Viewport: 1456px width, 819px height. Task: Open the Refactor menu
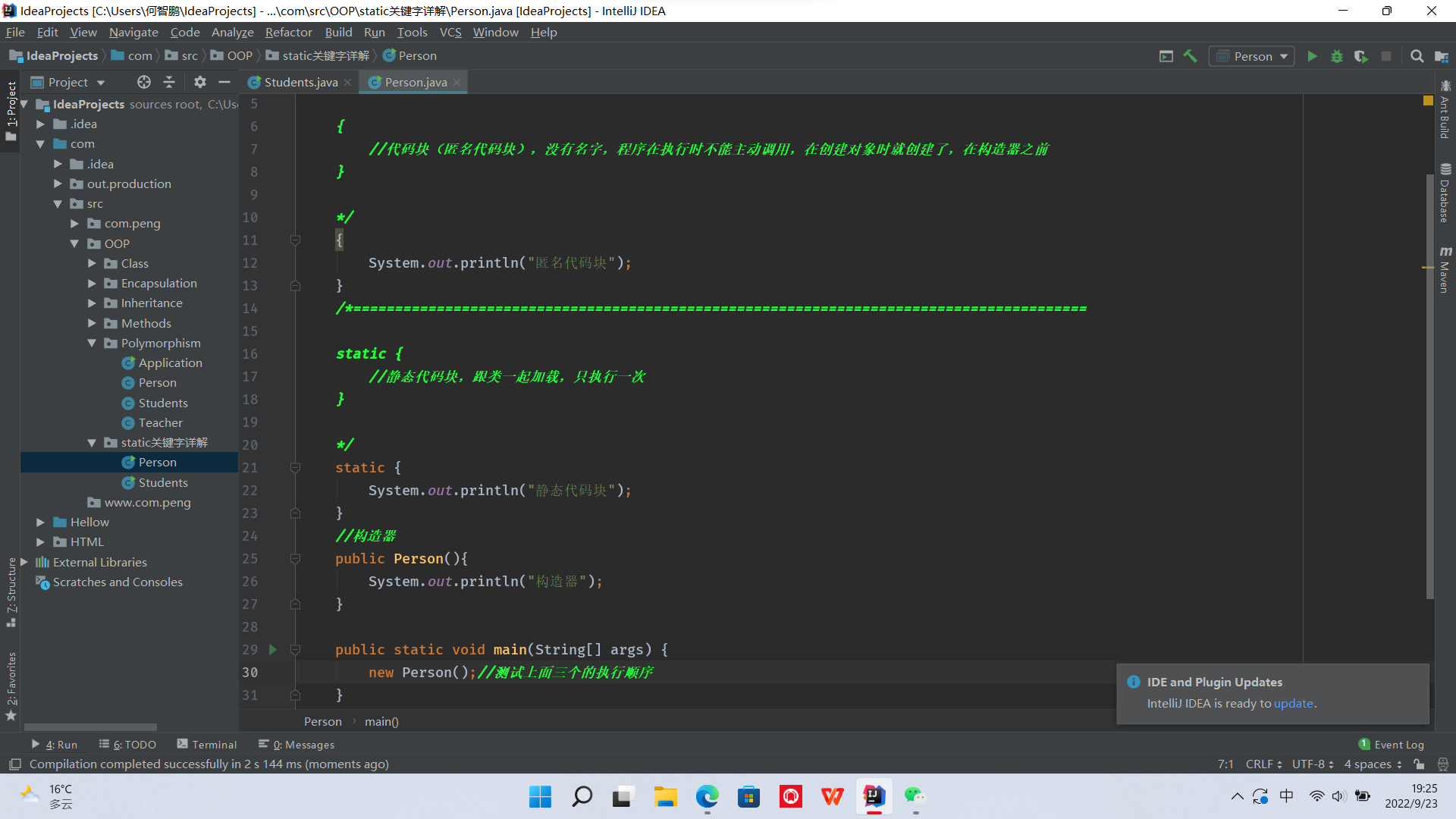click(x=288, y=32)
